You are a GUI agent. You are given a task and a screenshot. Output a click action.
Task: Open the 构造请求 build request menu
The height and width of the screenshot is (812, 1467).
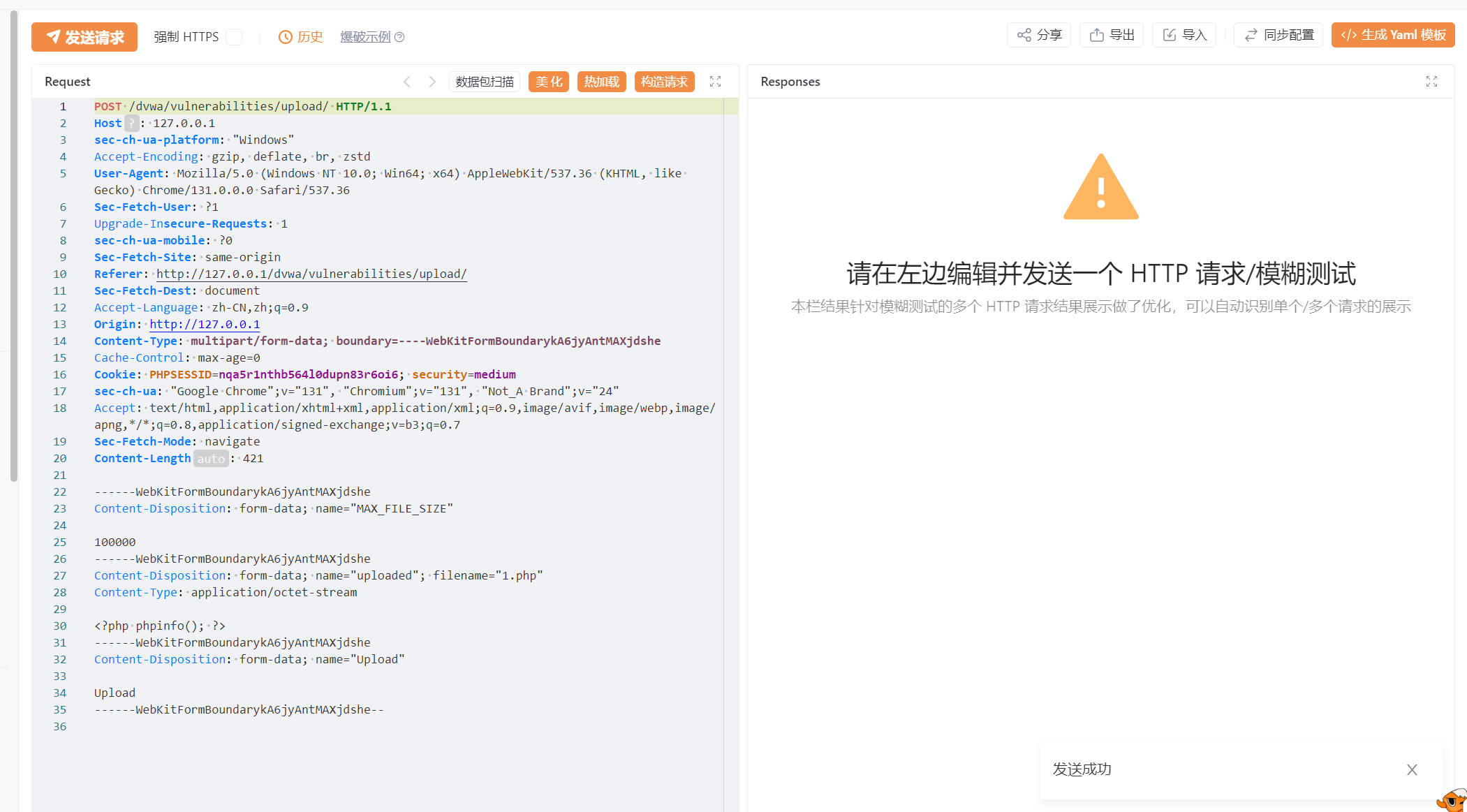pos(664,82)
